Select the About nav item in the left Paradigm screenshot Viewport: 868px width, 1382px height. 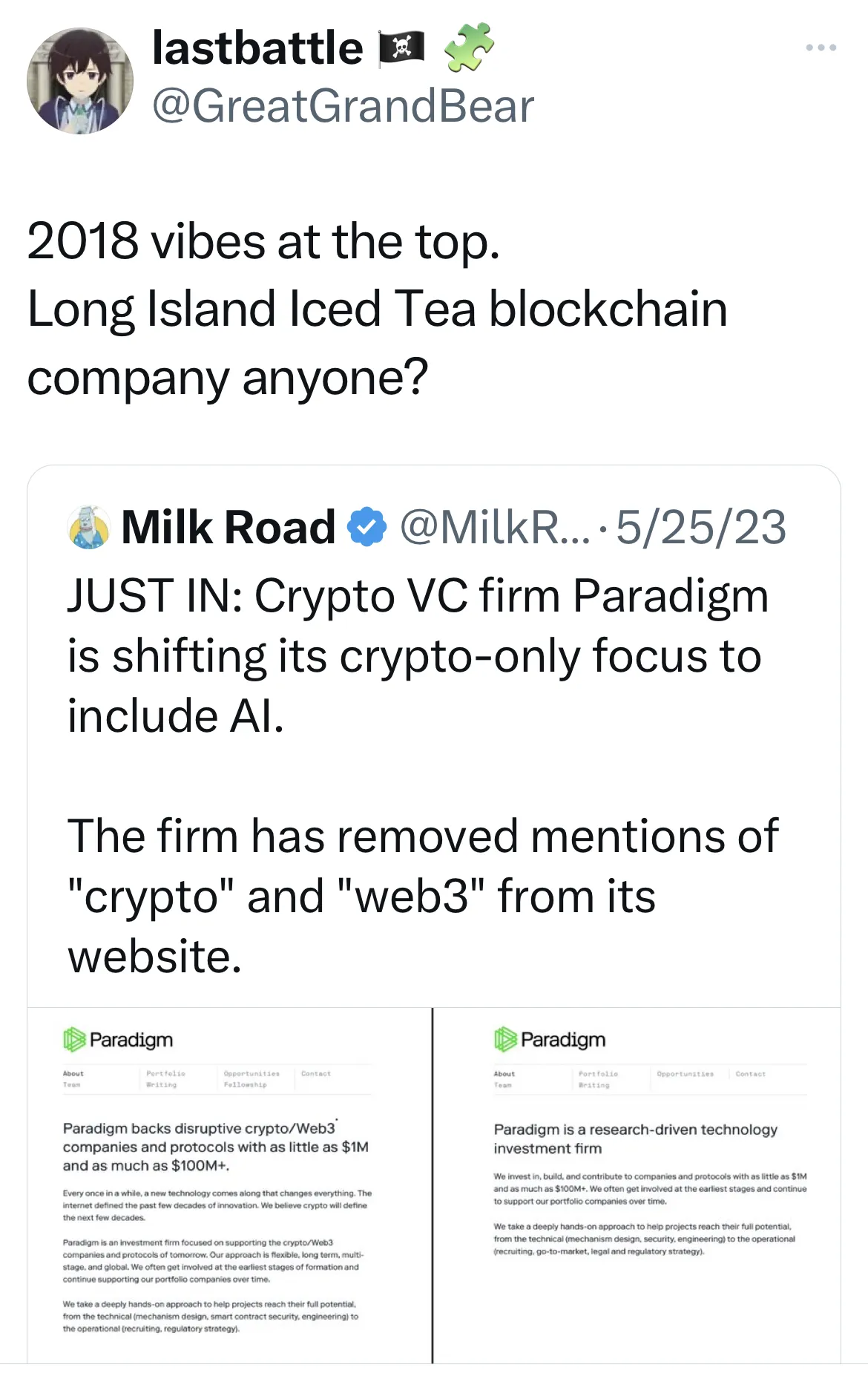coord(73,1073)
